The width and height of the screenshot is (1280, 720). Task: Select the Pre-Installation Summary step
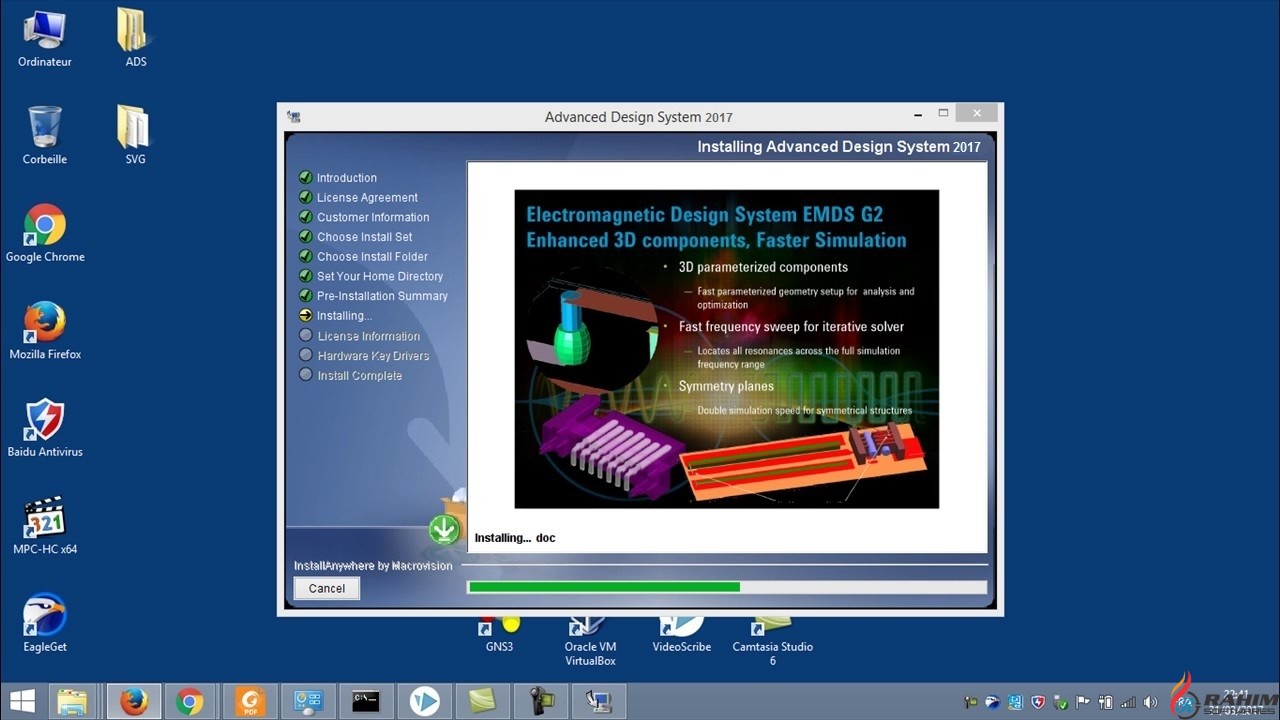click(x=382, y=296)
